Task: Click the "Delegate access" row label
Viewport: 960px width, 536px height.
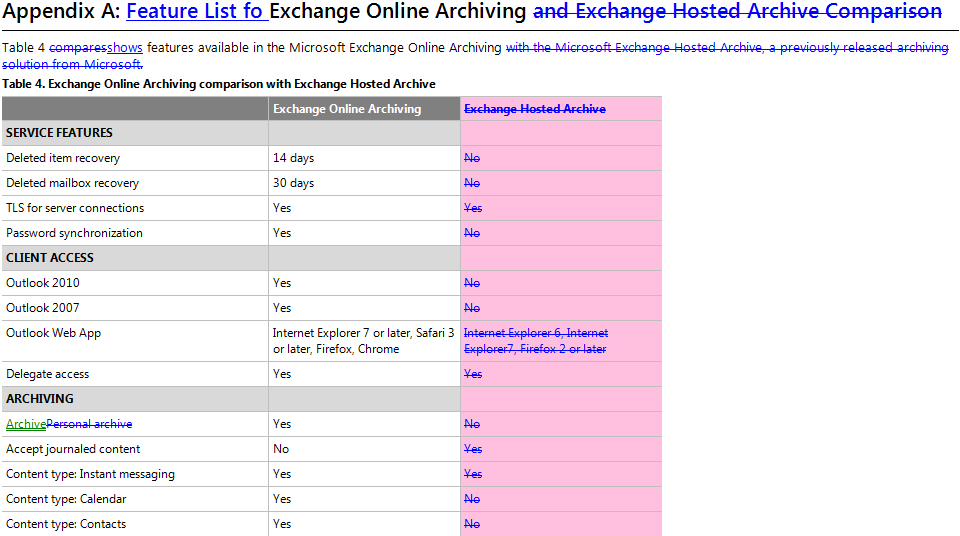Action: pyautogui.click(x=47, y=374)
